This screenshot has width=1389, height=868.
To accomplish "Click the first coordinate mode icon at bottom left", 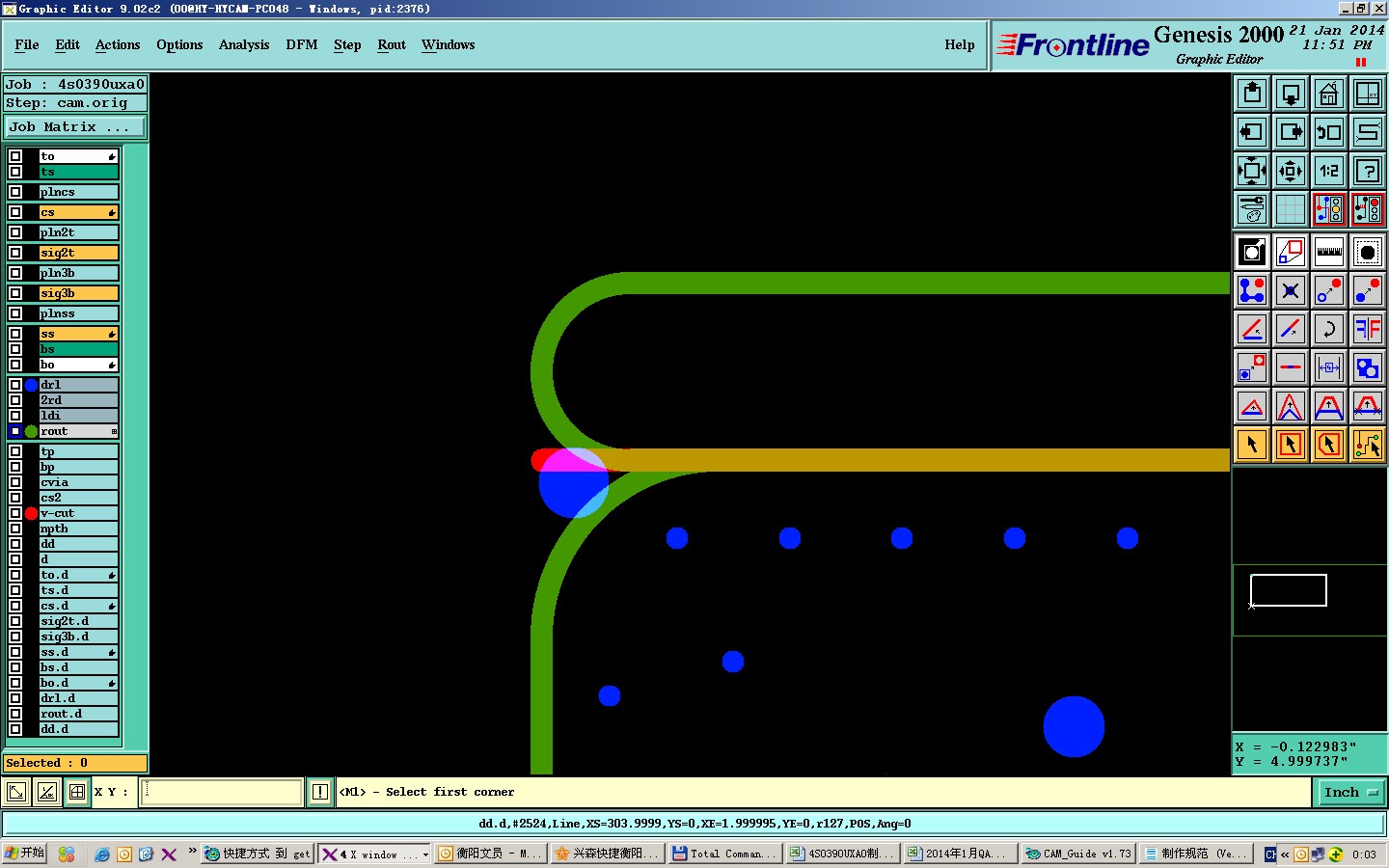I will (x=16, y=792).
